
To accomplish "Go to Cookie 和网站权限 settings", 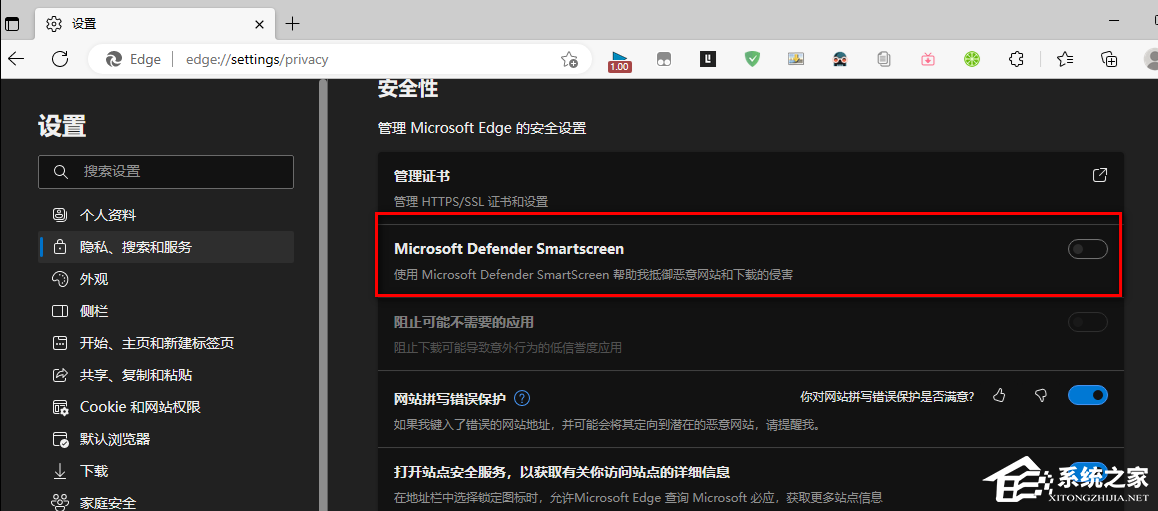I will point(140,407).
